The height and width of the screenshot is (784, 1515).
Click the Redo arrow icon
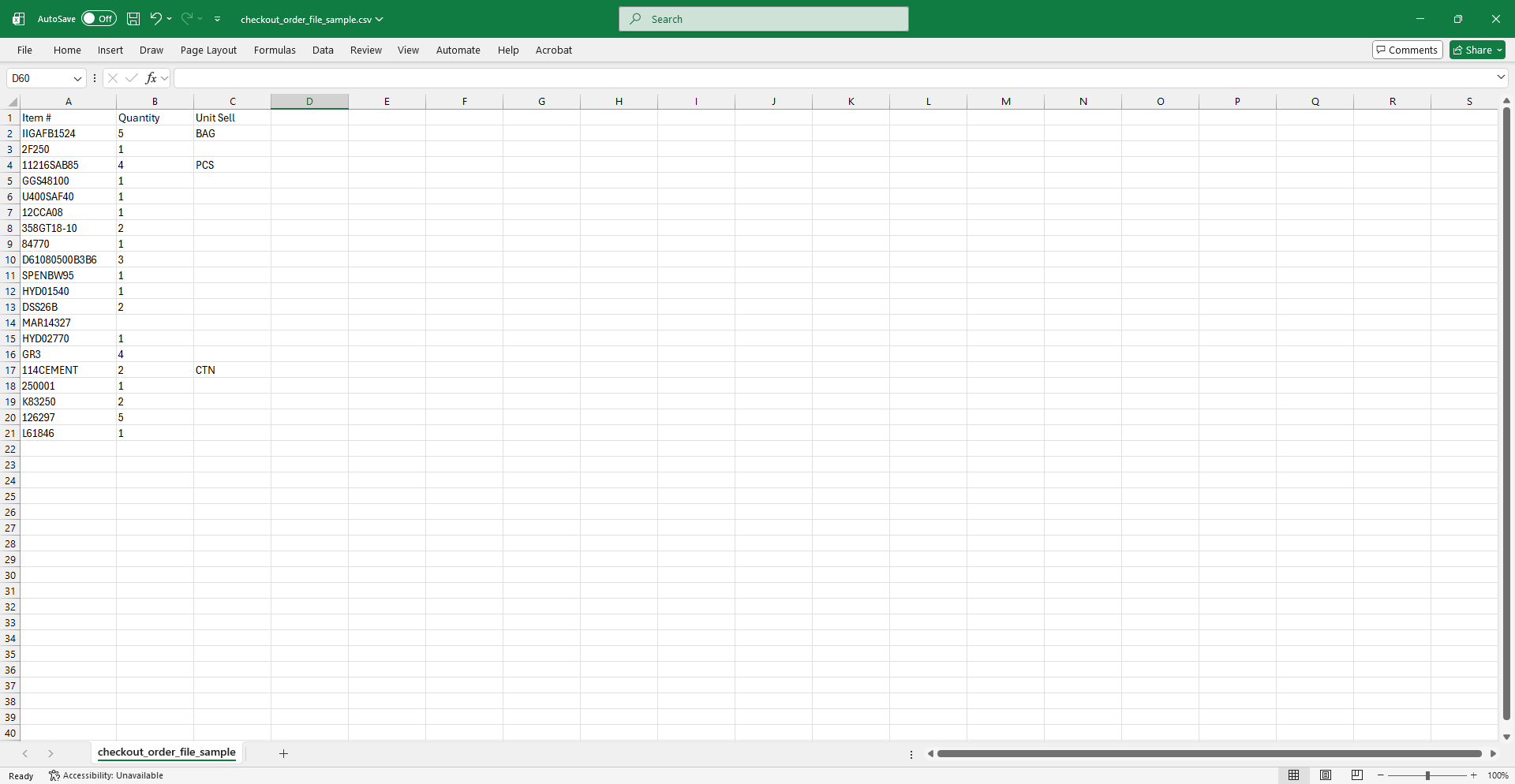tap(187, 19)
